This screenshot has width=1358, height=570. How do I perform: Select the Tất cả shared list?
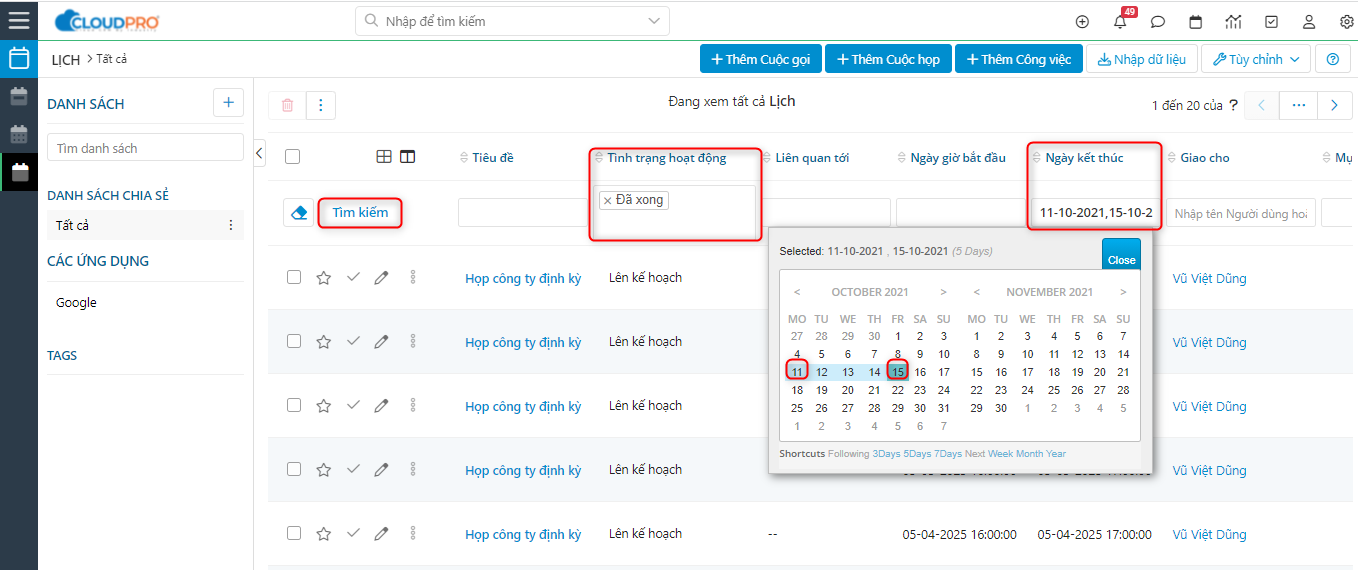(73, 225)
